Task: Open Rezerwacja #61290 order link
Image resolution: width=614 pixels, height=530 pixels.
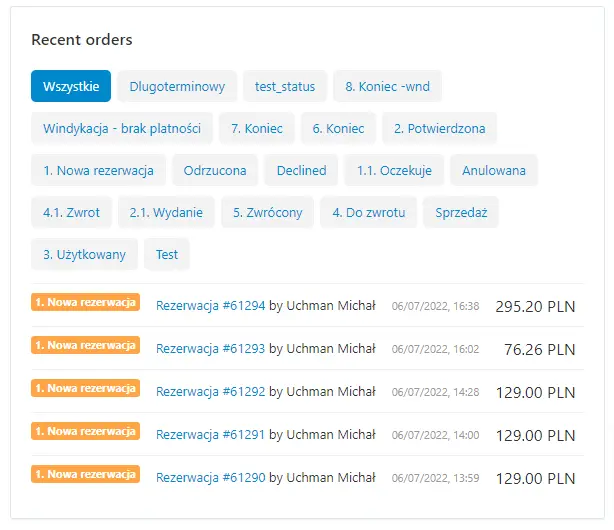Action: [x=210, y=478]
